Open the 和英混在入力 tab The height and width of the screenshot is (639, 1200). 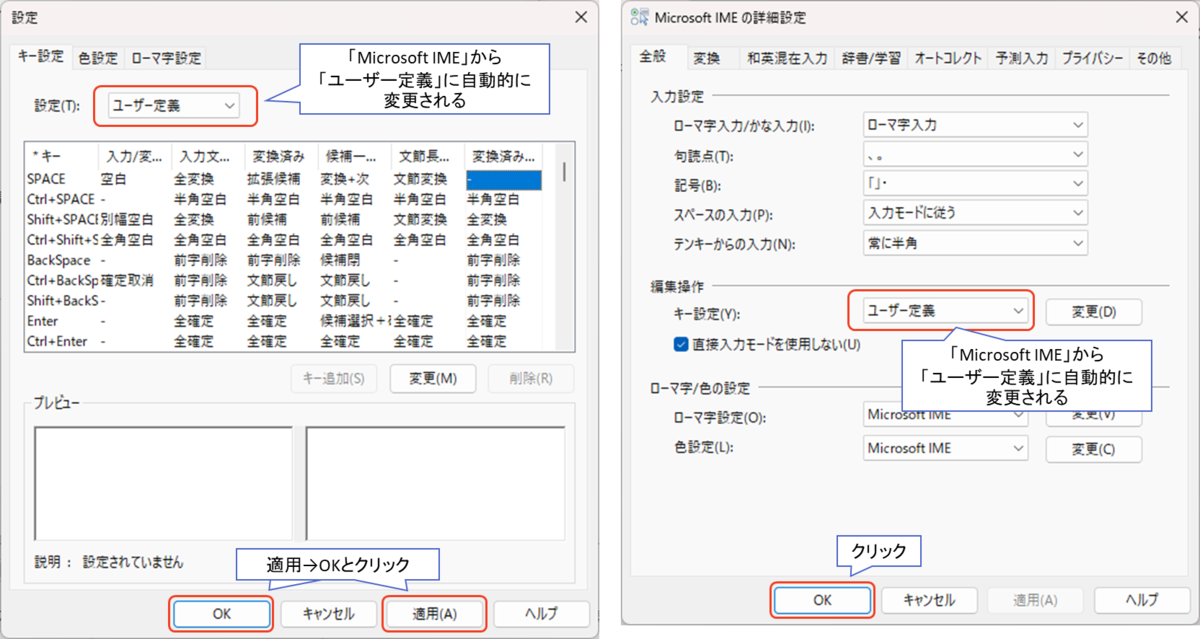click(x=786, y=58)
